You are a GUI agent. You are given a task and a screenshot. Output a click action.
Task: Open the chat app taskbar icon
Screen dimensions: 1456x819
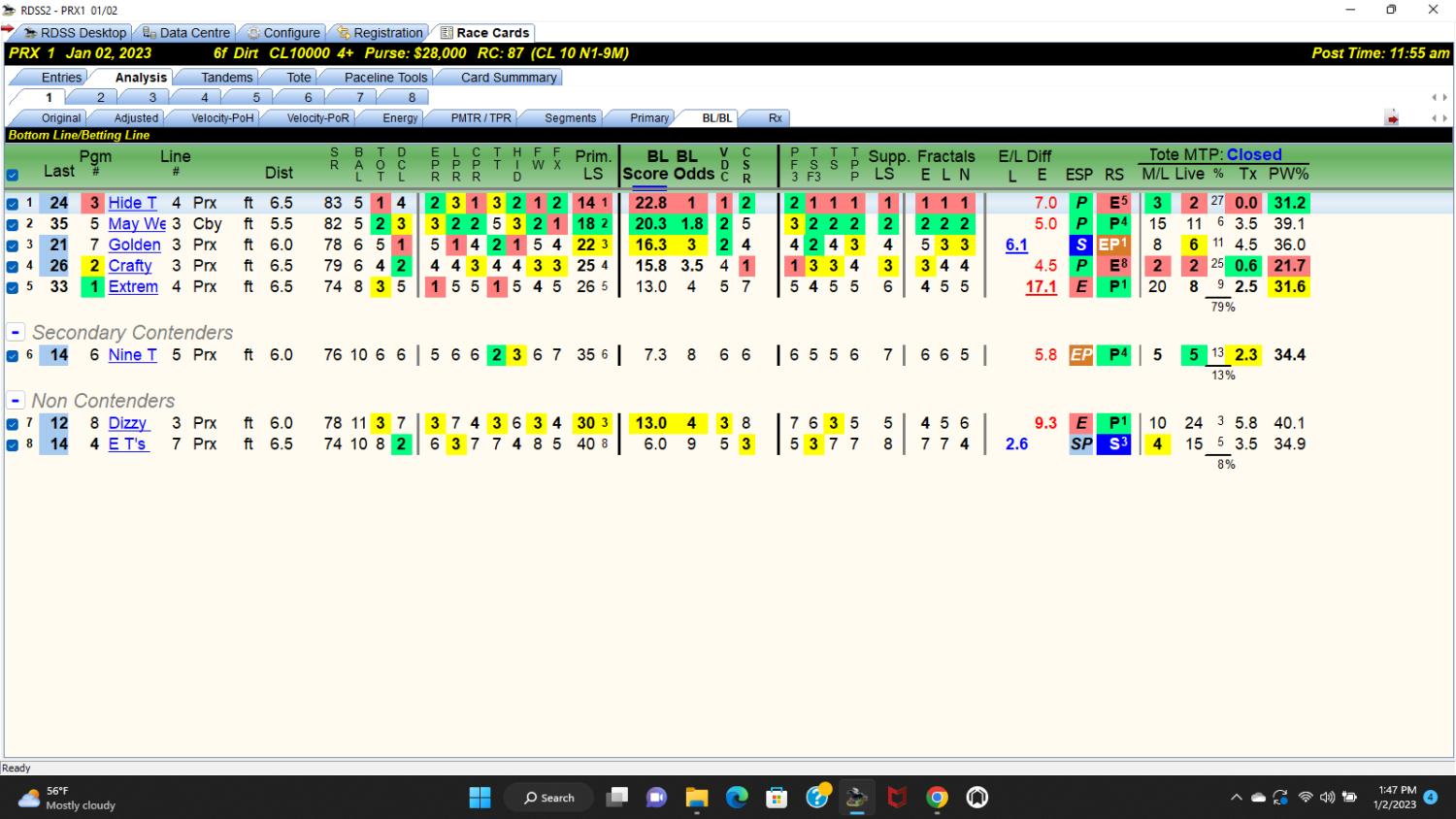pos(657,798)
